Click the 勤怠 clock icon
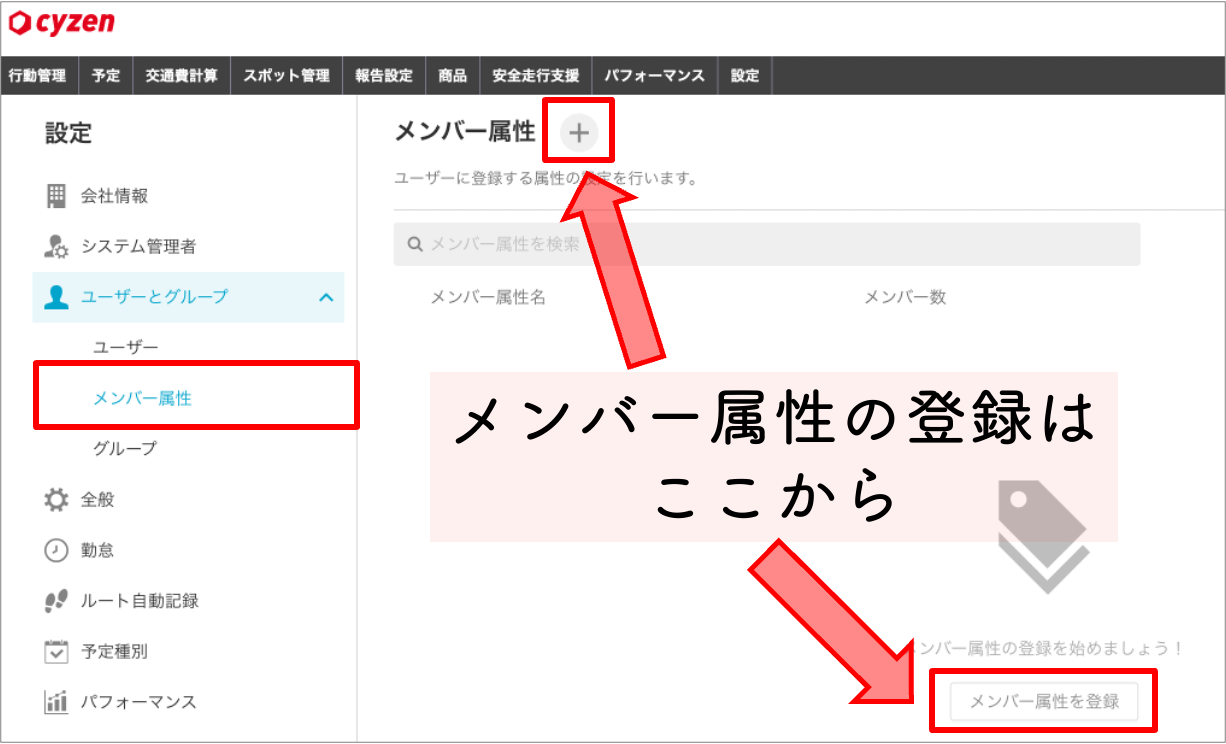 [57, 550]
